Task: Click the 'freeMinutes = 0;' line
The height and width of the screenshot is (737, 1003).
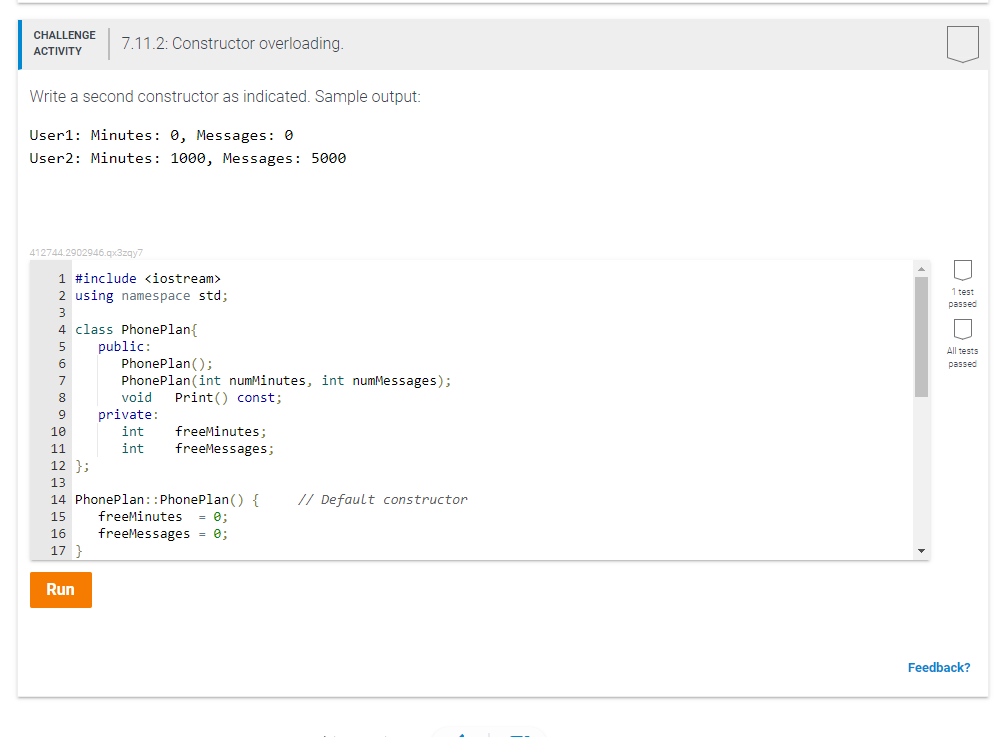Action: tap(163, 516)
